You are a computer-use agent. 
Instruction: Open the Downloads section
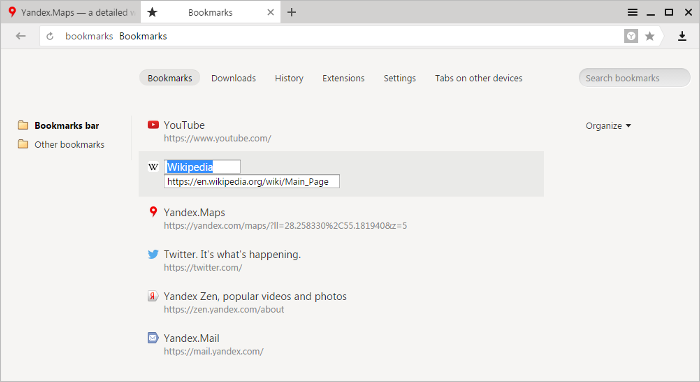pos(233,78)
